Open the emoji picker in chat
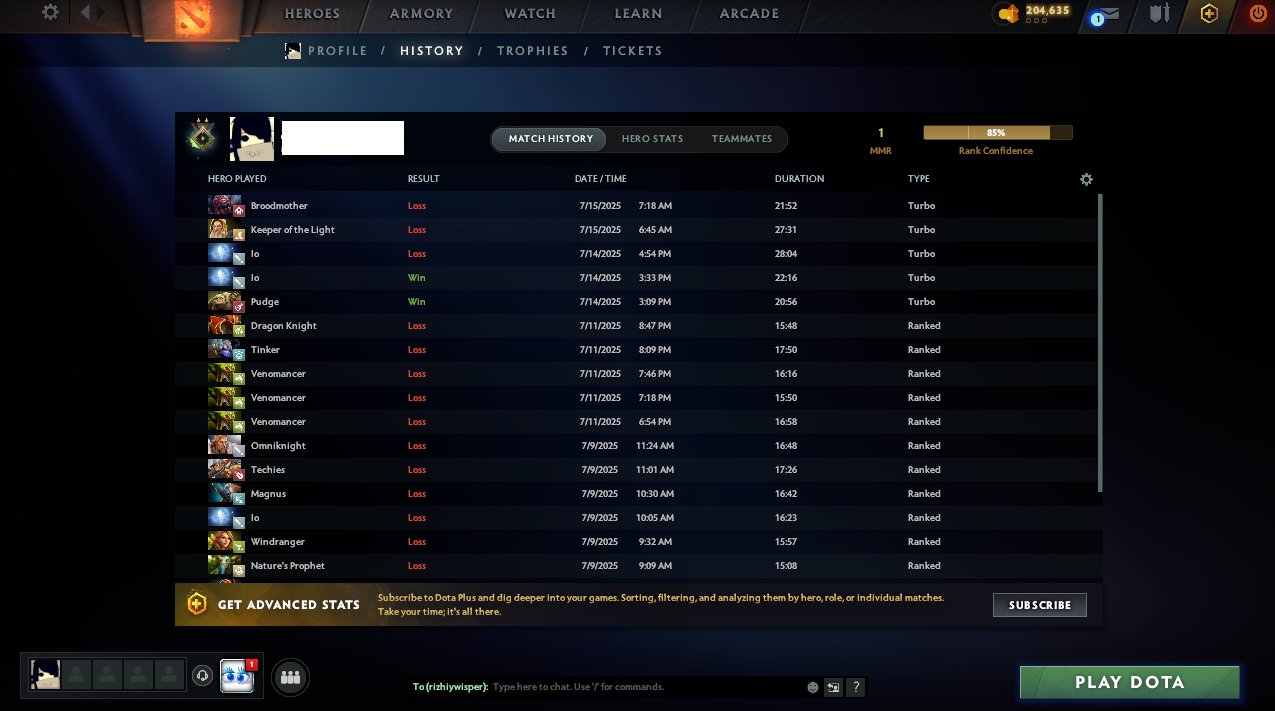This screenshot has width=1275, height=711. 813,687
